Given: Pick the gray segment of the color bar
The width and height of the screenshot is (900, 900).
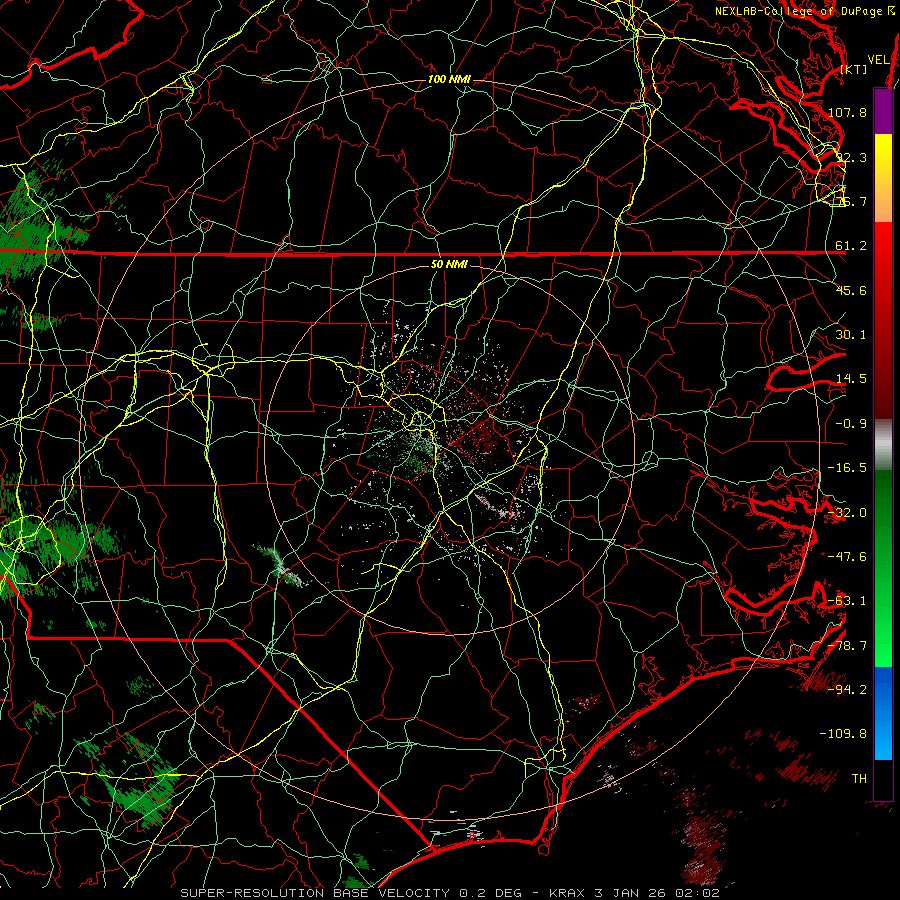Looking at the screenshot, I should click(883, 445).
